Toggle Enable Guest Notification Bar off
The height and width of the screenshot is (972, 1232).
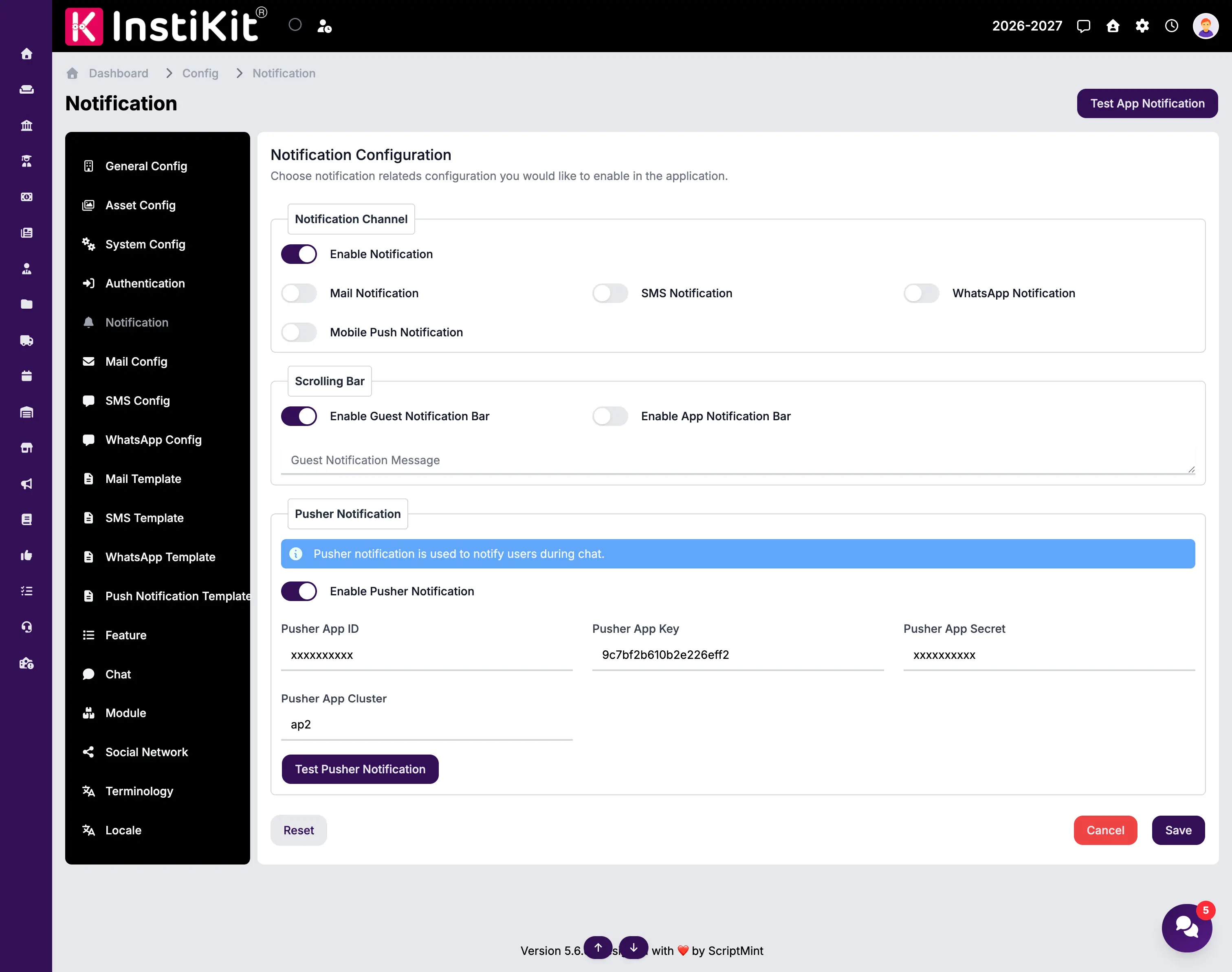tap(299, 417)
